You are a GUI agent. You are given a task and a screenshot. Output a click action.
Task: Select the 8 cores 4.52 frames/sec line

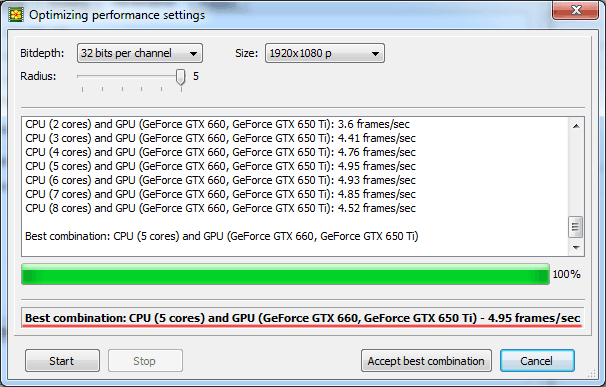(220, 208)
